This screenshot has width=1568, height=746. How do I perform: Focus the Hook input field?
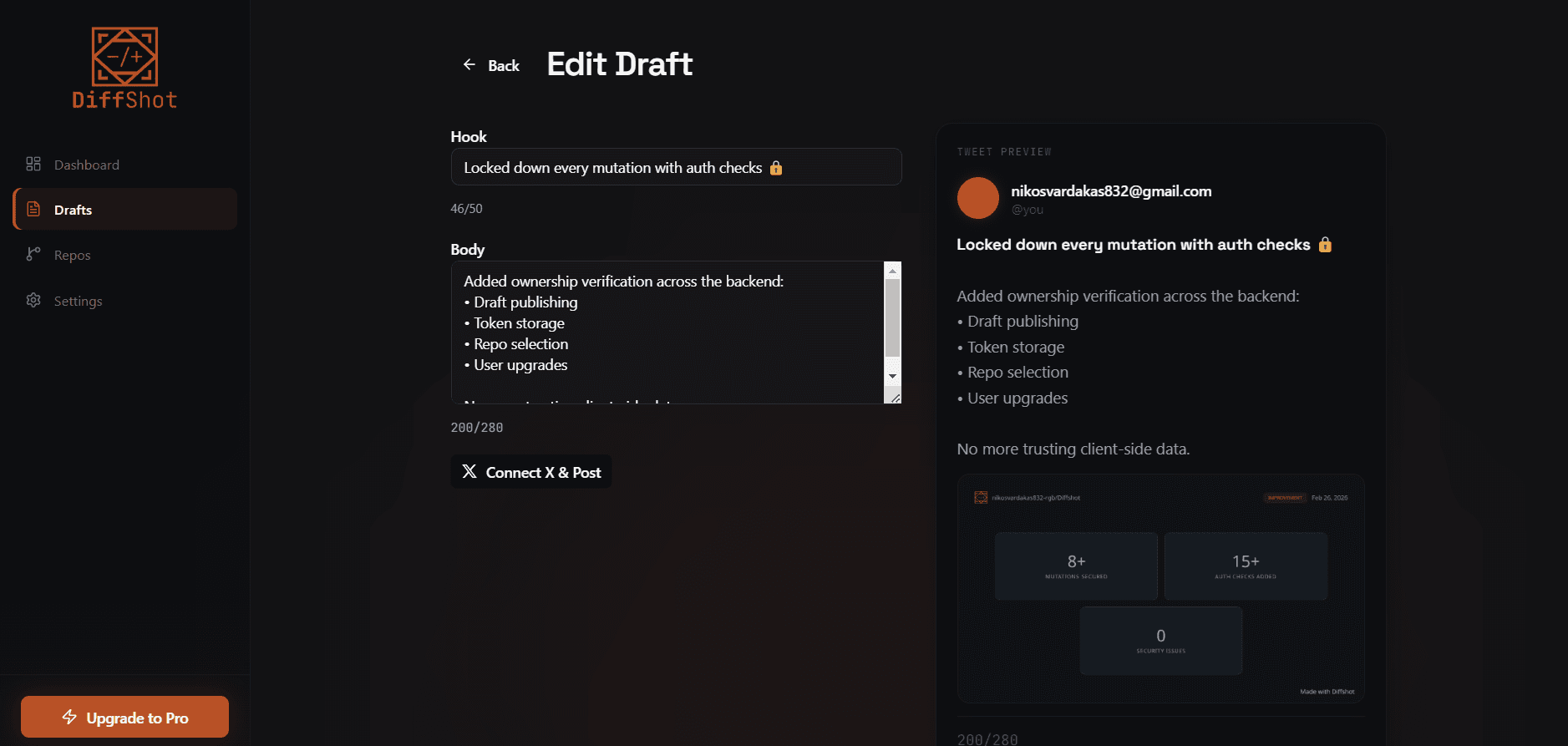click(x=676, y=167)
